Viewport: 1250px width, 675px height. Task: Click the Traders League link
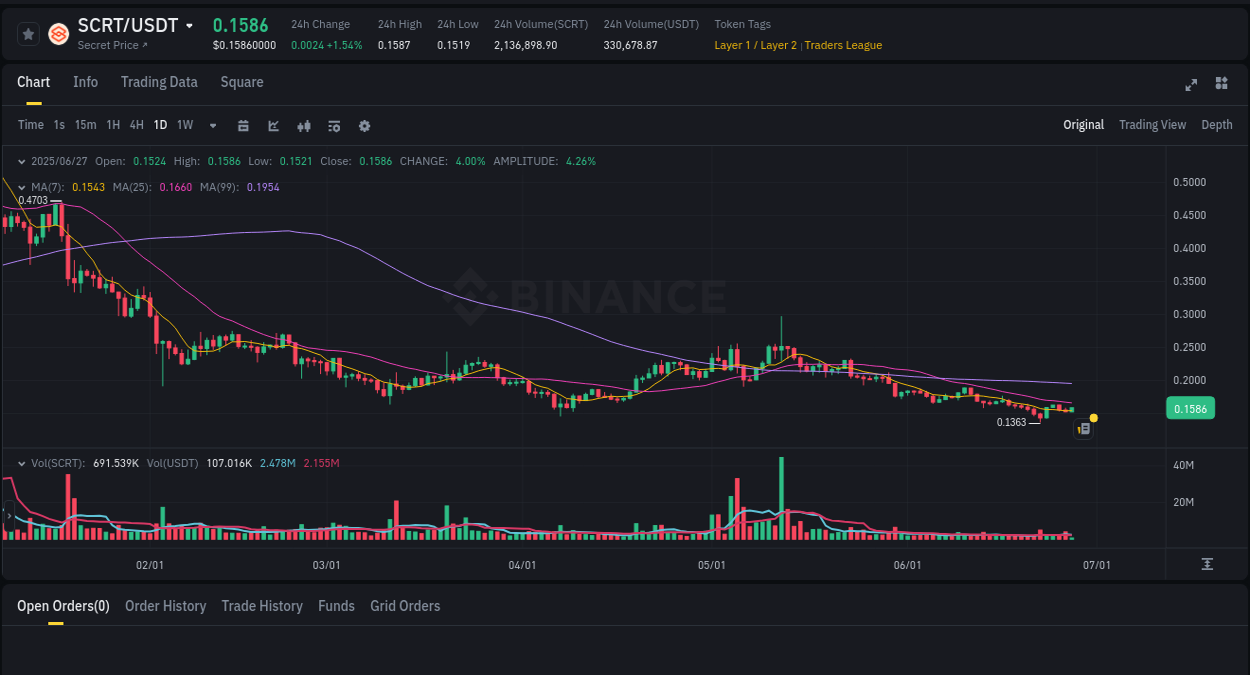coord(843,45)
